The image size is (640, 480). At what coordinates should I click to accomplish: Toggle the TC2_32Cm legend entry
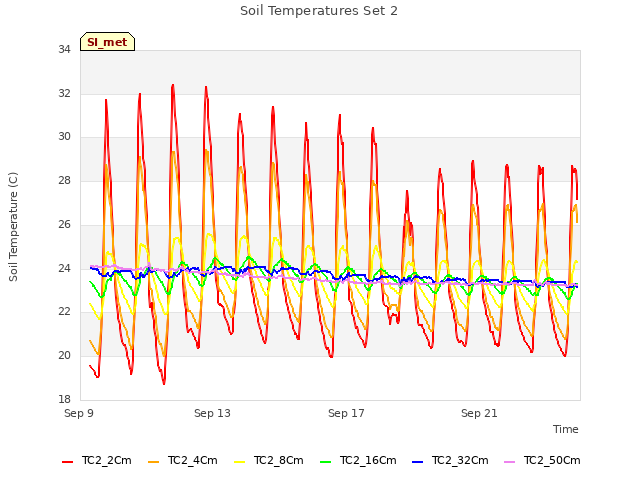450,460
